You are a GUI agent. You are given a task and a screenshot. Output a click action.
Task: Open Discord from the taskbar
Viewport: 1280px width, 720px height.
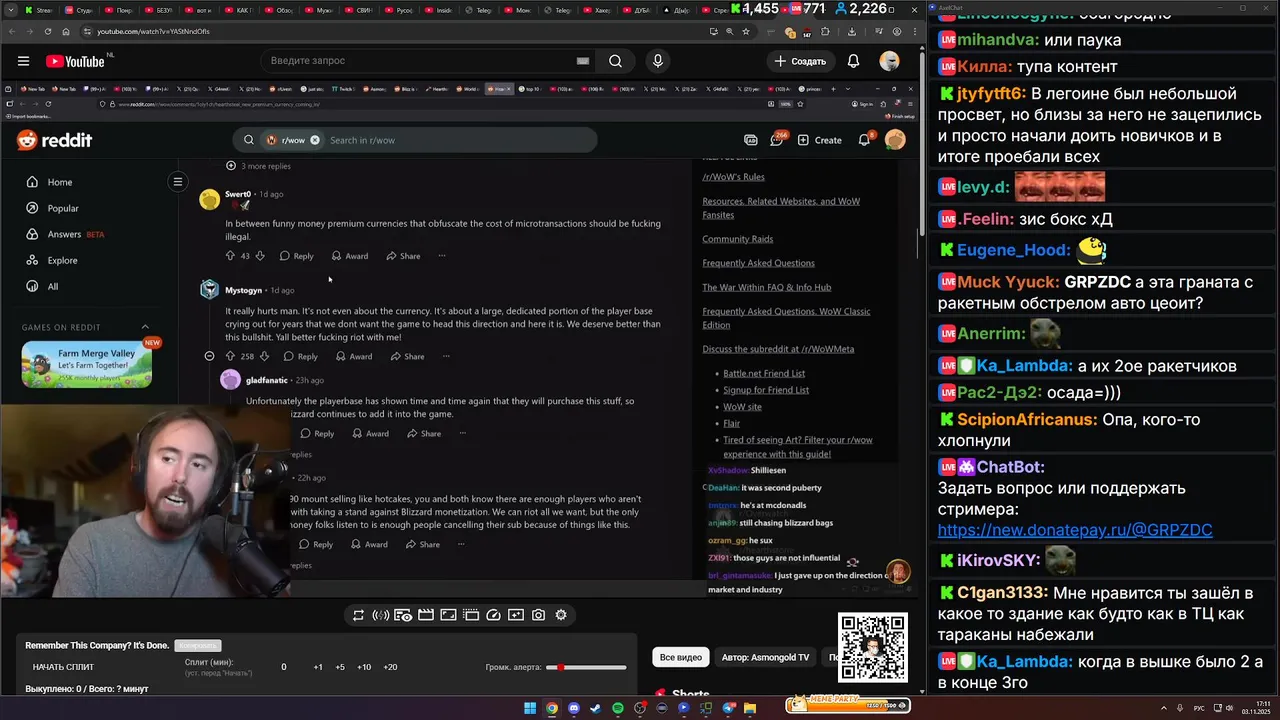[574, 708]
